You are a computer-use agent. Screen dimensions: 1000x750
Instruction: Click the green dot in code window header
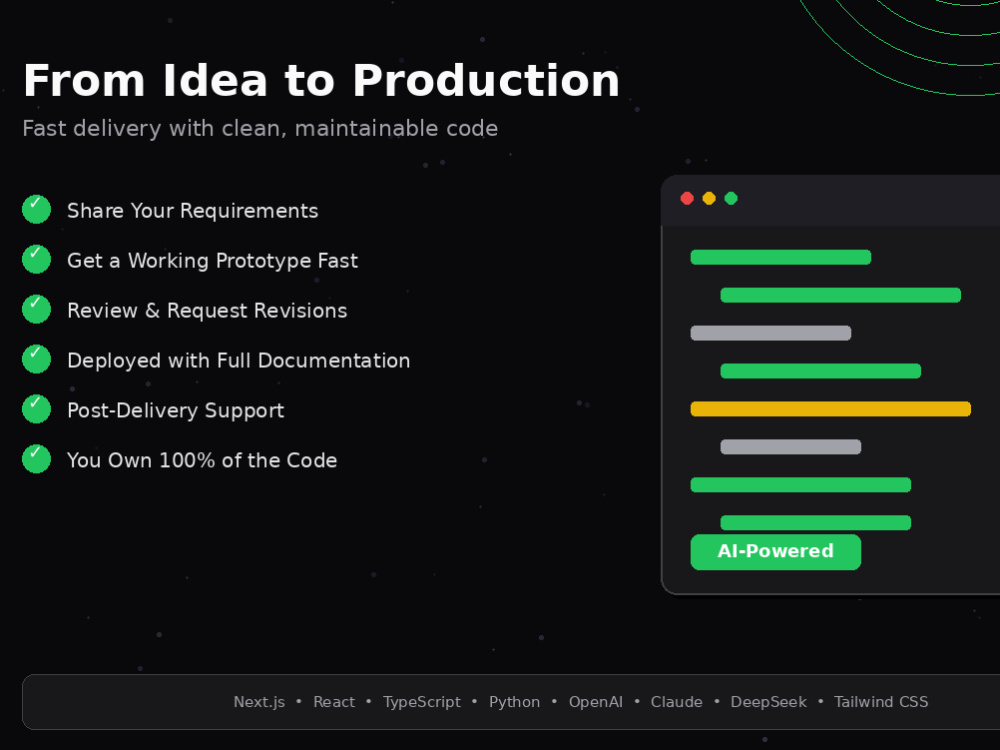tap(732, 198)
